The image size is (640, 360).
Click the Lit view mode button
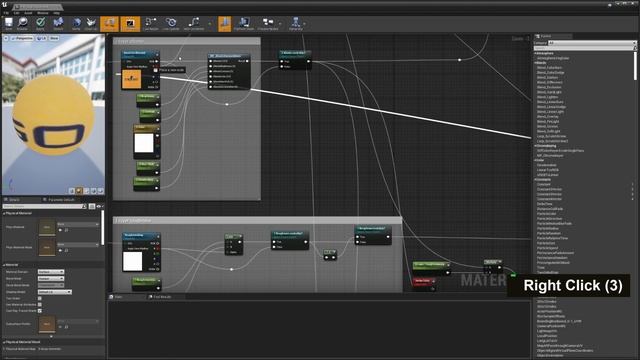[42, 38]
